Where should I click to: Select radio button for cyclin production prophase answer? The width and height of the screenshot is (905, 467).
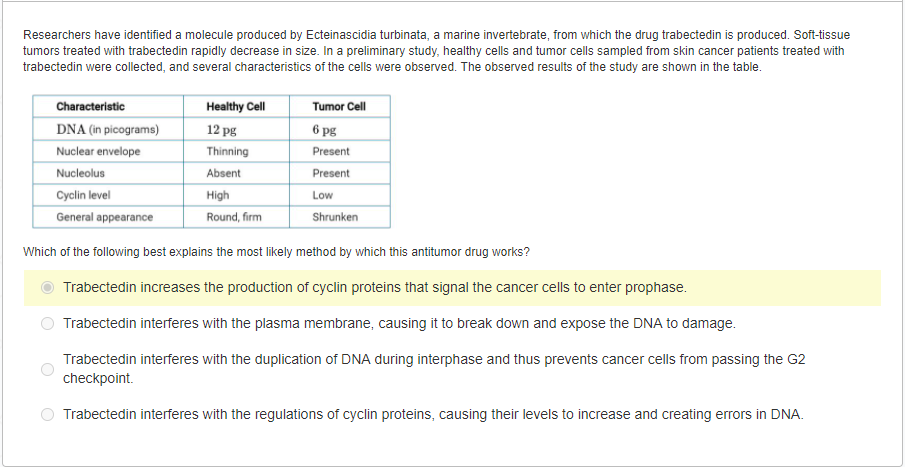point(48,287)
